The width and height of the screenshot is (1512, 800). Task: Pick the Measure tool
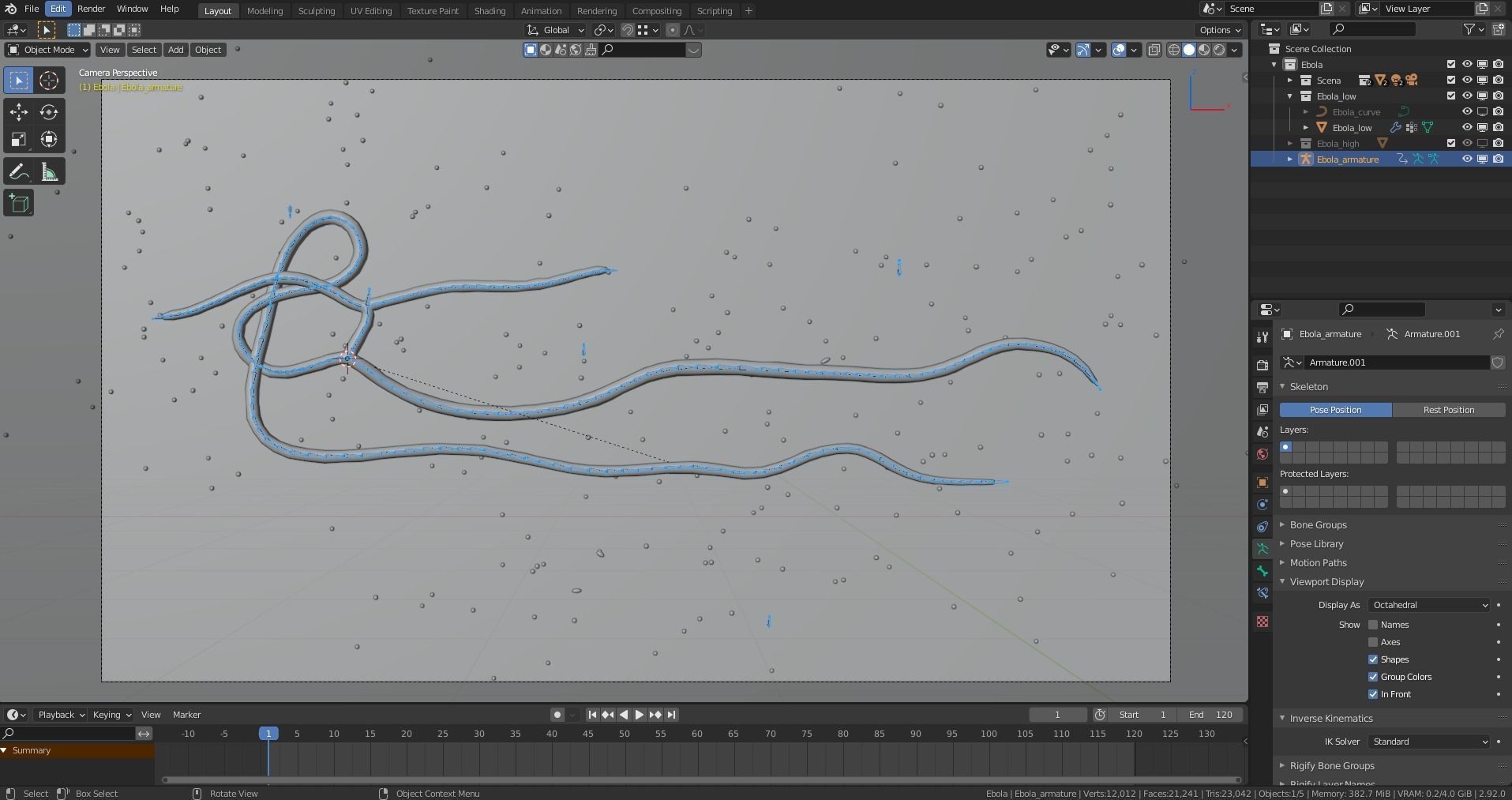[49, 172]
